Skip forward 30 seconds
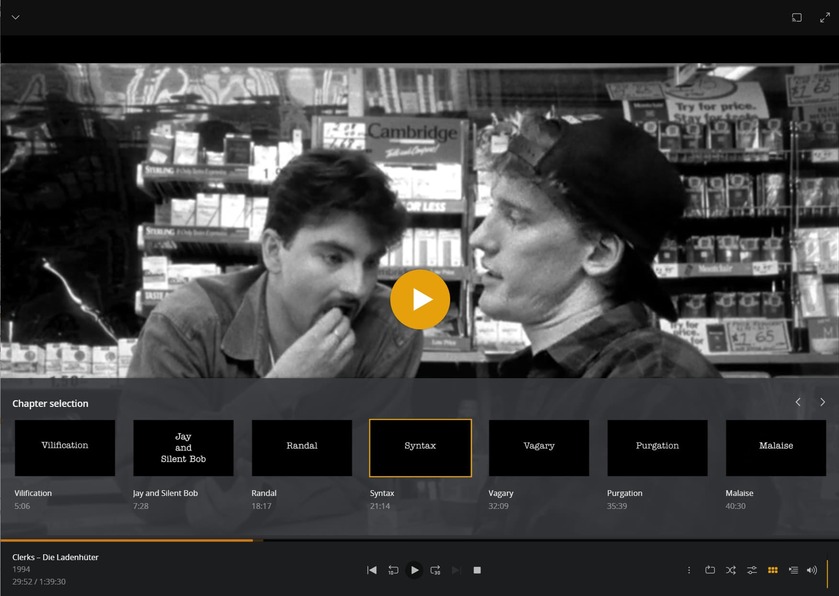Screen dimensions: 839x596 pos(435,570)
